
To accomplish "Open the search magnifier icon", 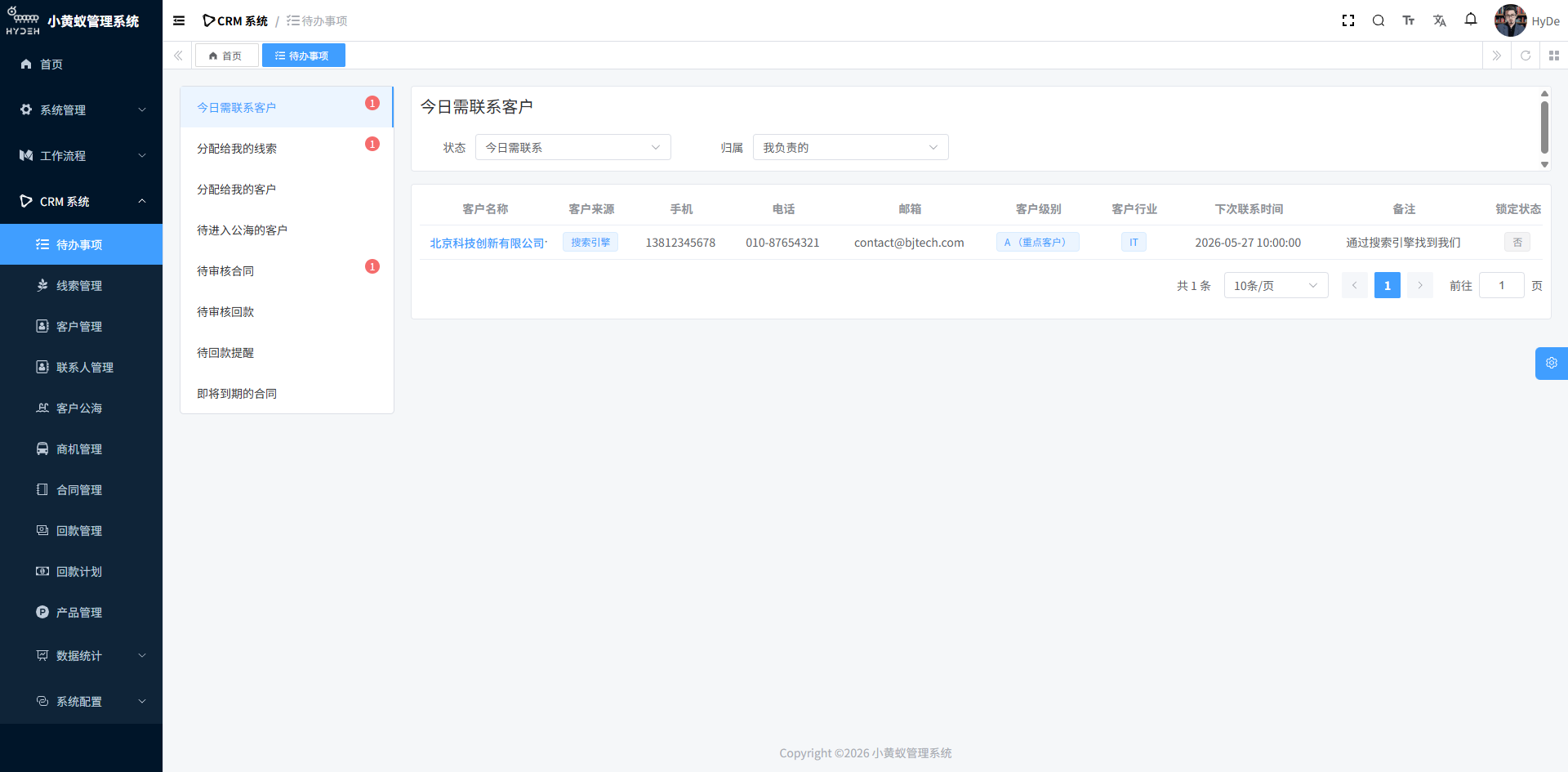I will coord(1379,20).
